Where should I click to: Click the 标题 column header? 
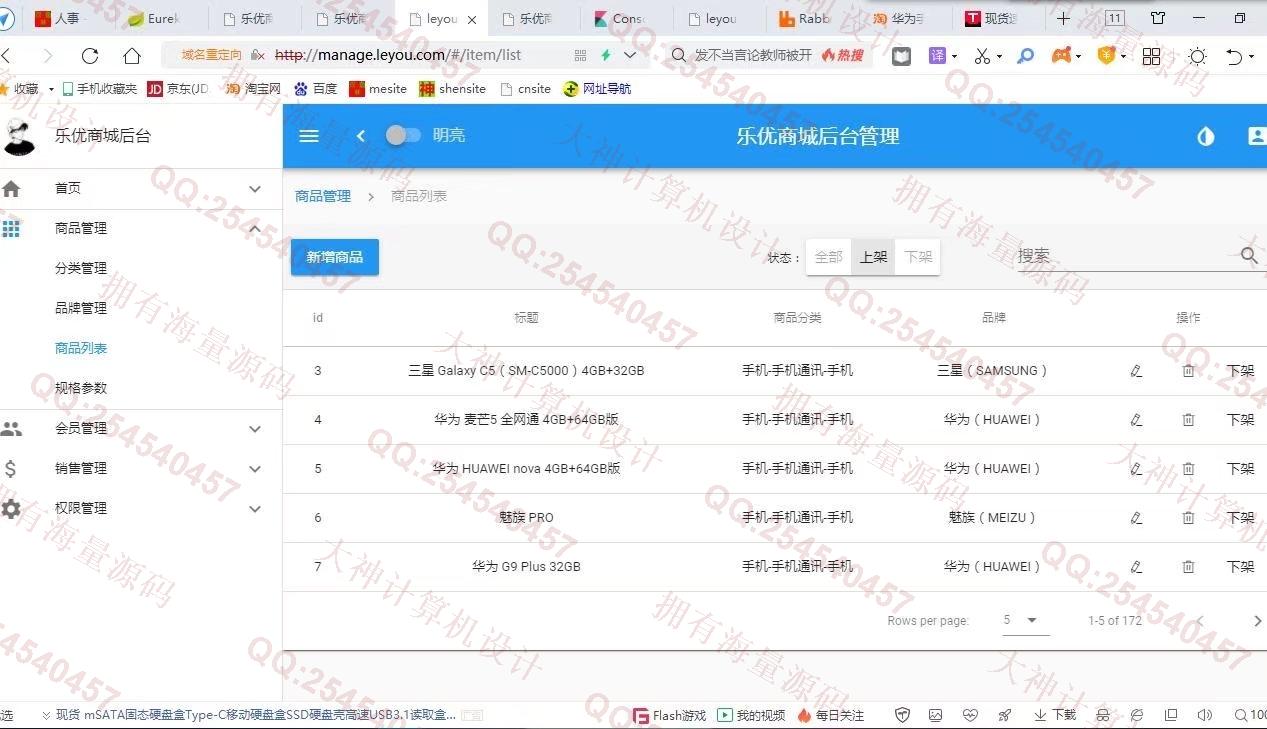pos(527,318)
